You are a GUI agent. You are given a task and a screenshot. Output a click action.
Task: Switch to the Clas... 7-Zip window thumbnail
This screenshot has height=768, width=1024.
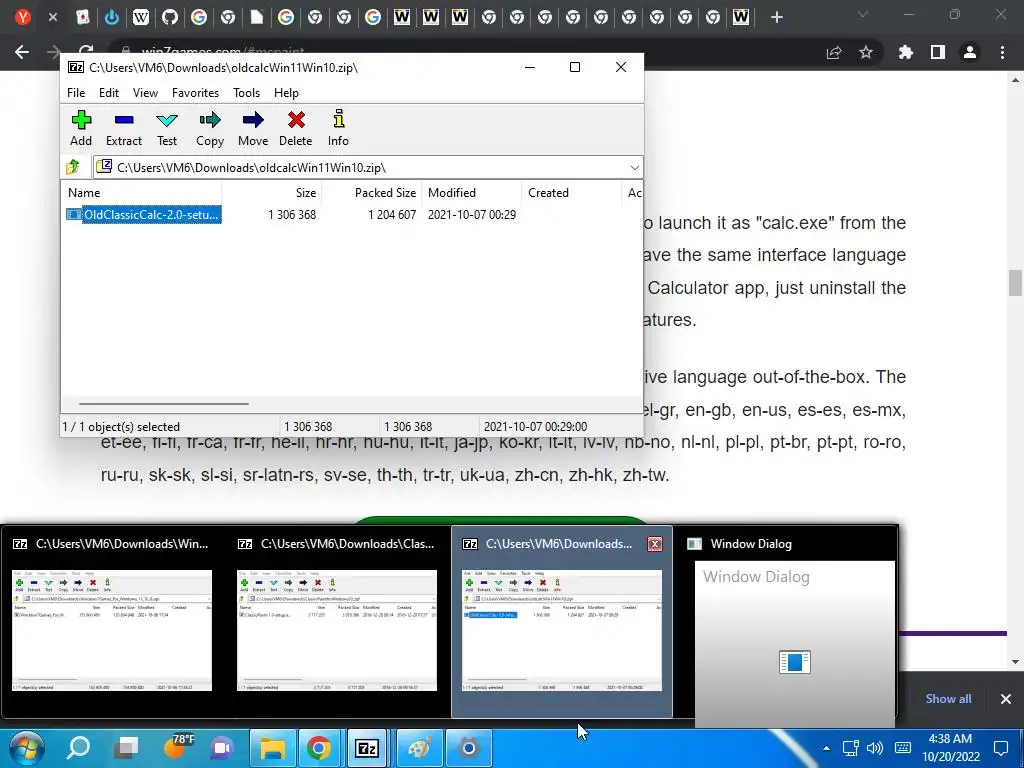337,620
